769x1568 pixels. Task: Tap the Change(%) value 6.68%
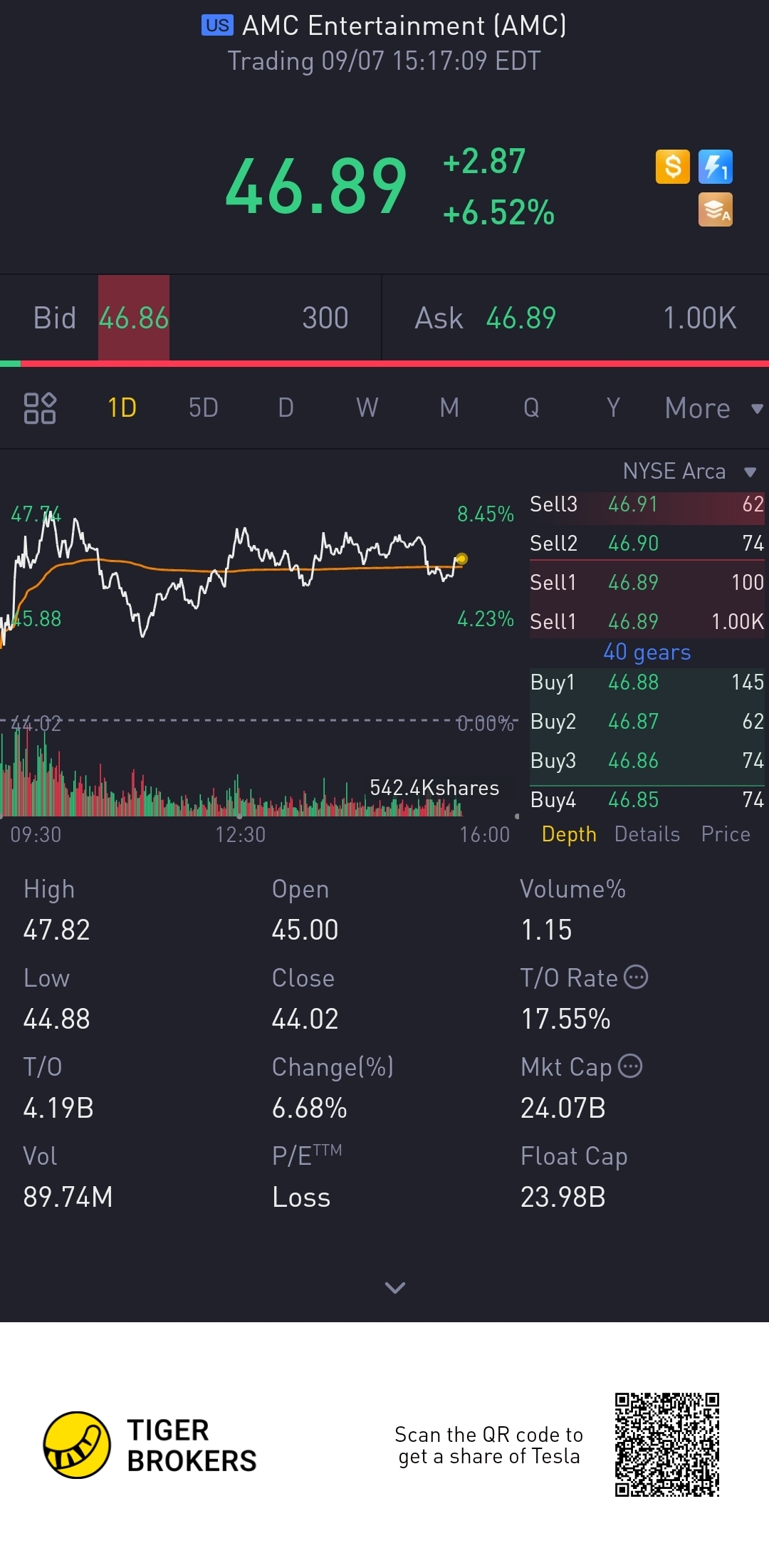pyautogui.click(x=309, y=1108)
